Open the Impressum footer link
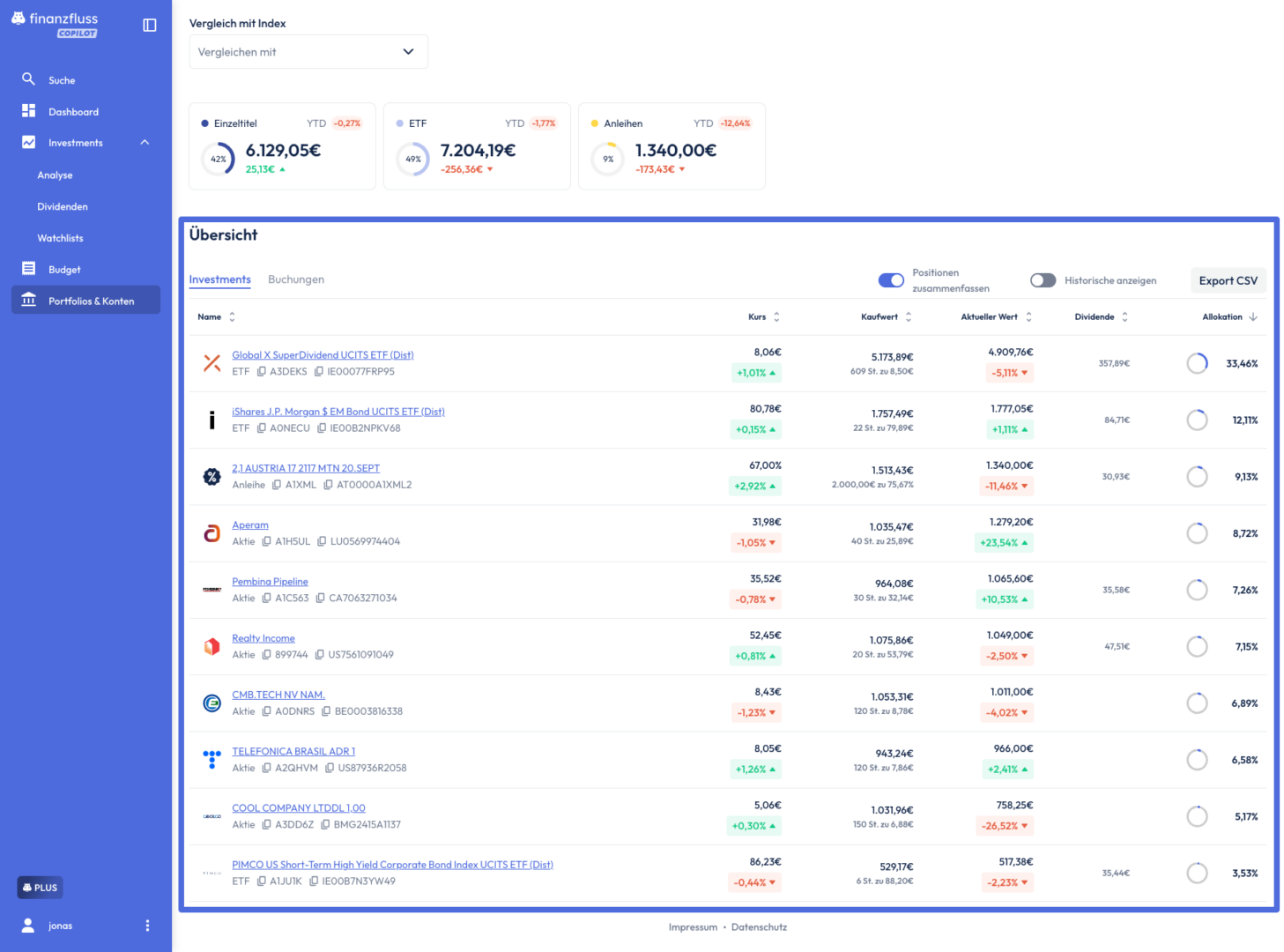The image size is (1284, 952). click(x=693, y=927)
